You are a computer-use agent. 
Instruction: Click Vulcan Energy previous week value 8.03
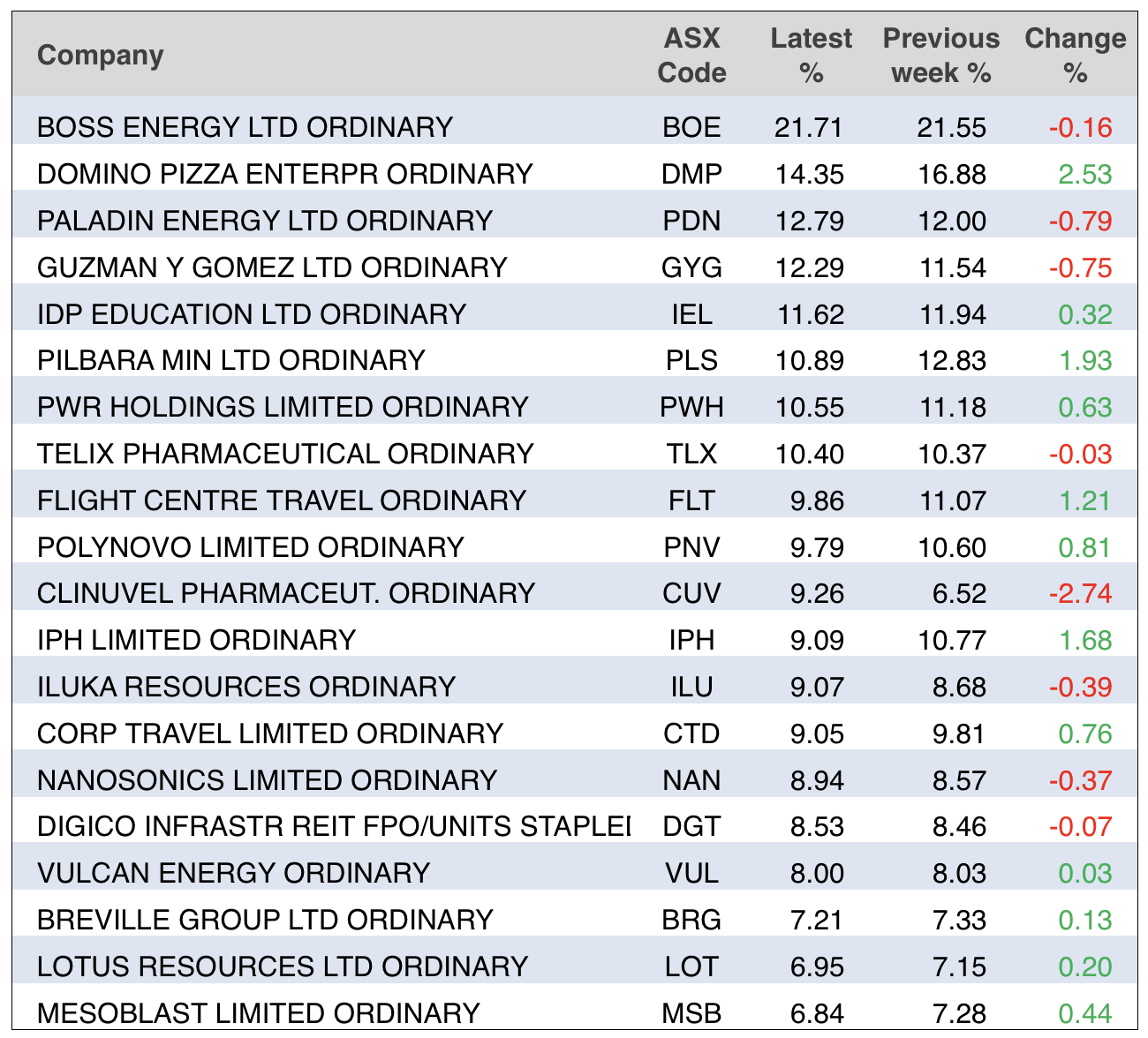(x=958, y=873)
